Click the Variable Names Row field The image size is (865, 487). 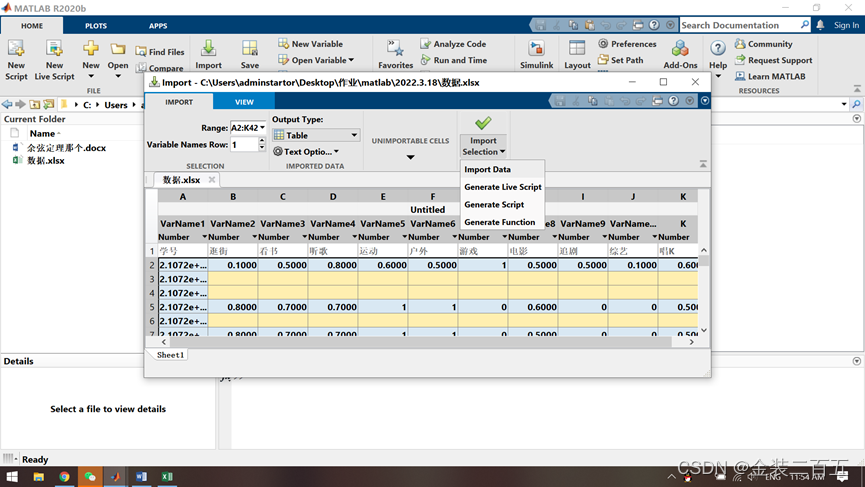pyautogui.click(x=244, y=145)
